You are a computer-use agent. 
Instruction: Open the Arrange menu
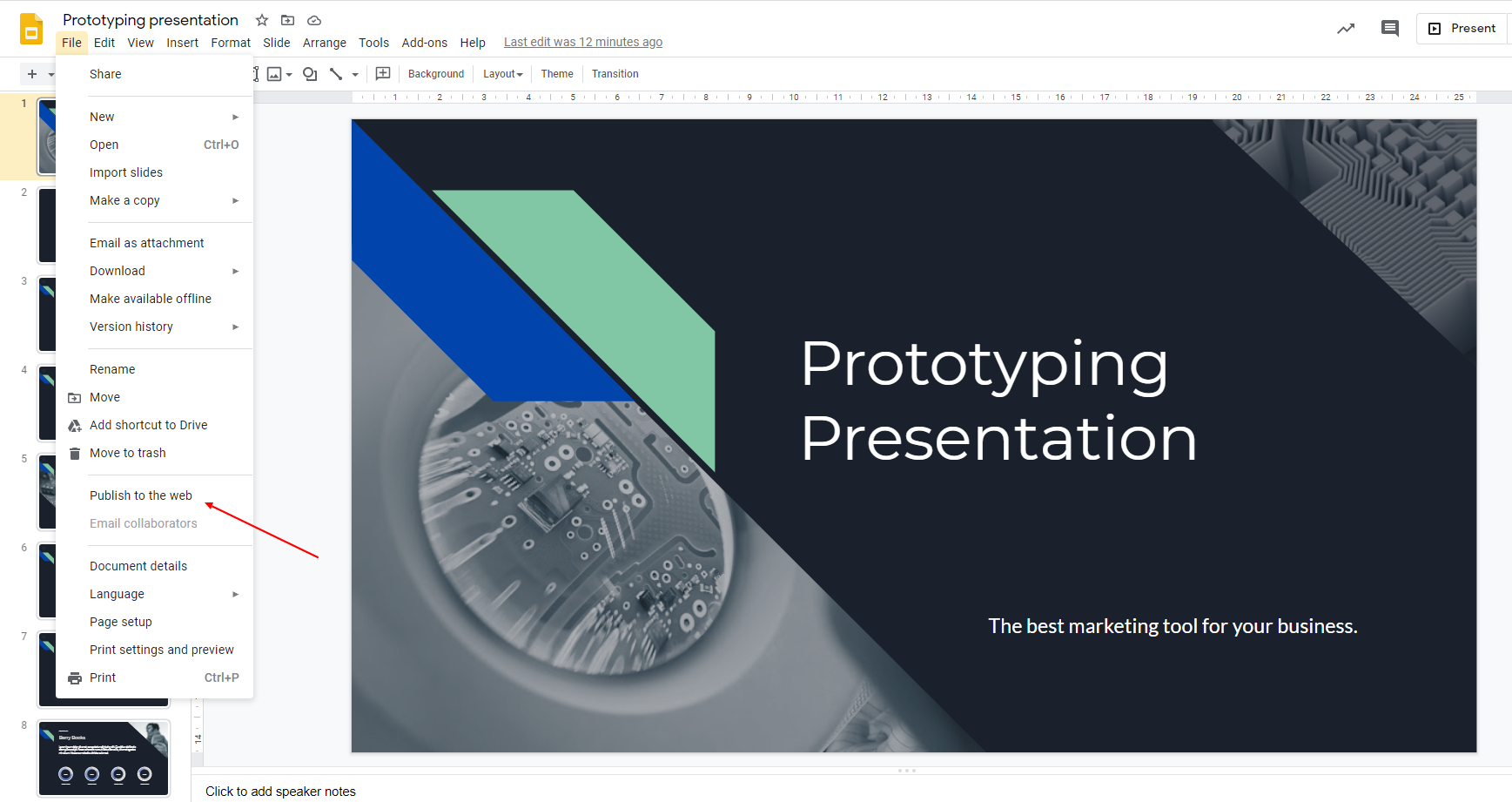coord(325,43)
